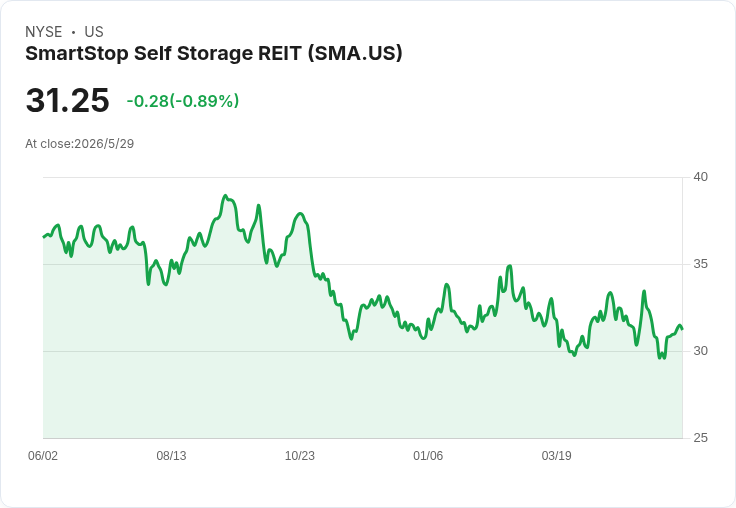Click the green shaded area under the chart

tap(362, 394)
